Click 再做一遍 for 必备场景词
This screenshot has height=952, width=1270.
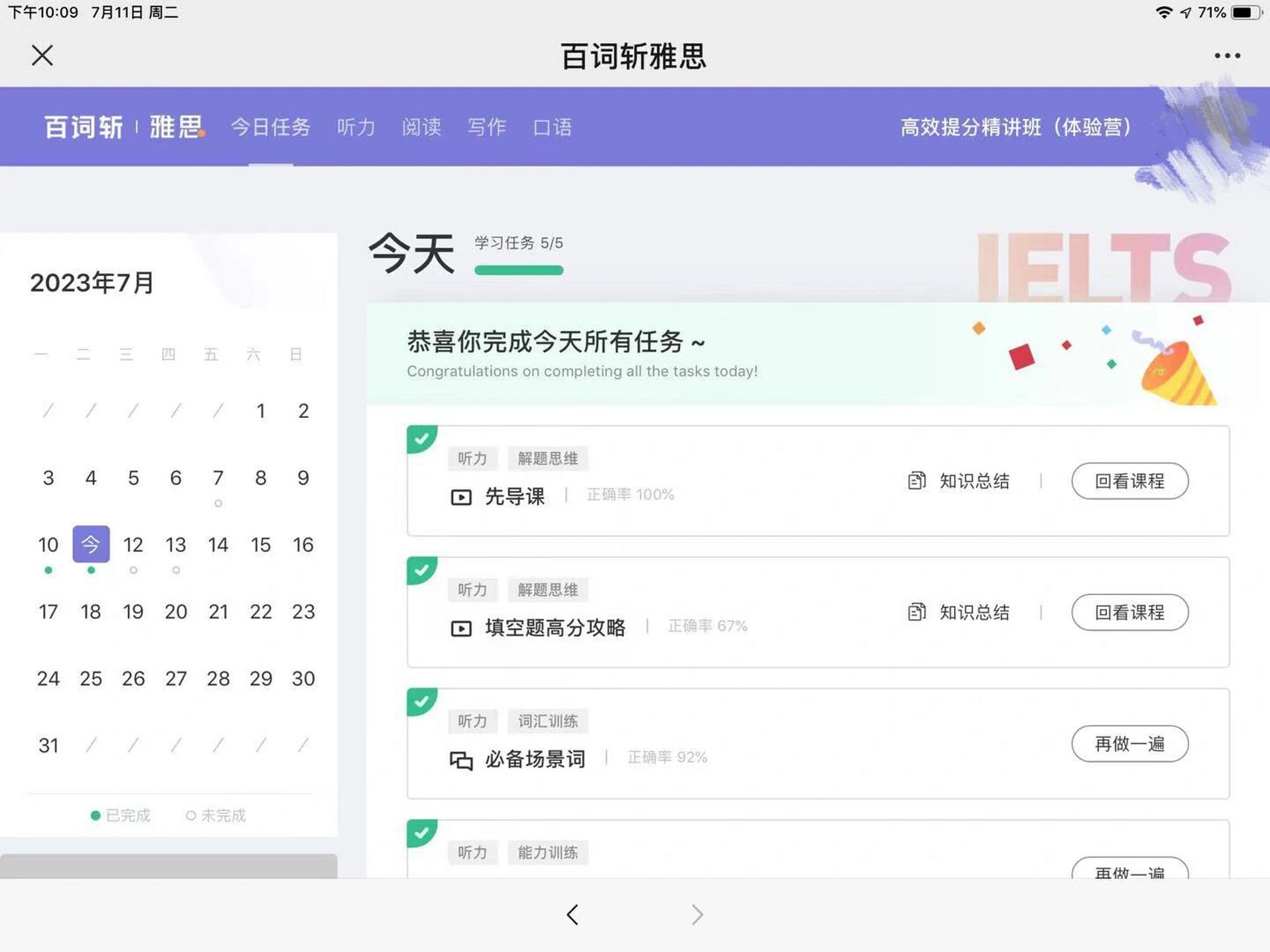[1129, 744]
